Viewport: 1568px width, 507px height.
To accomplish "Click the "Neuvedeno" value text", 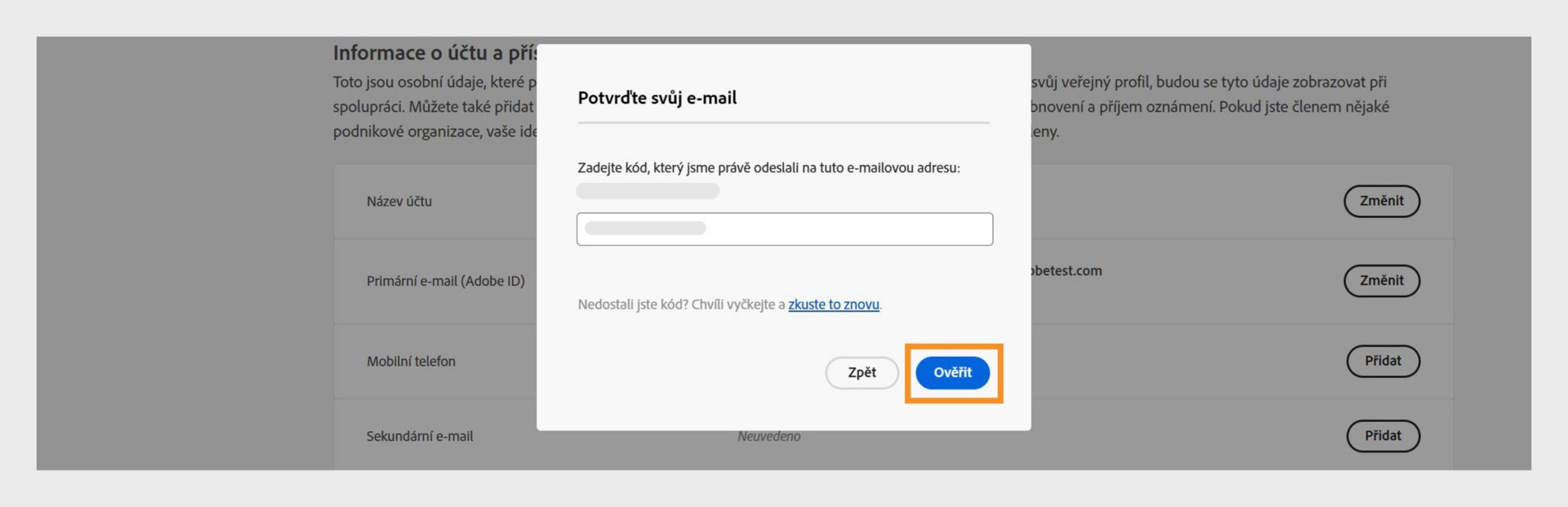I will pos(768,437).
